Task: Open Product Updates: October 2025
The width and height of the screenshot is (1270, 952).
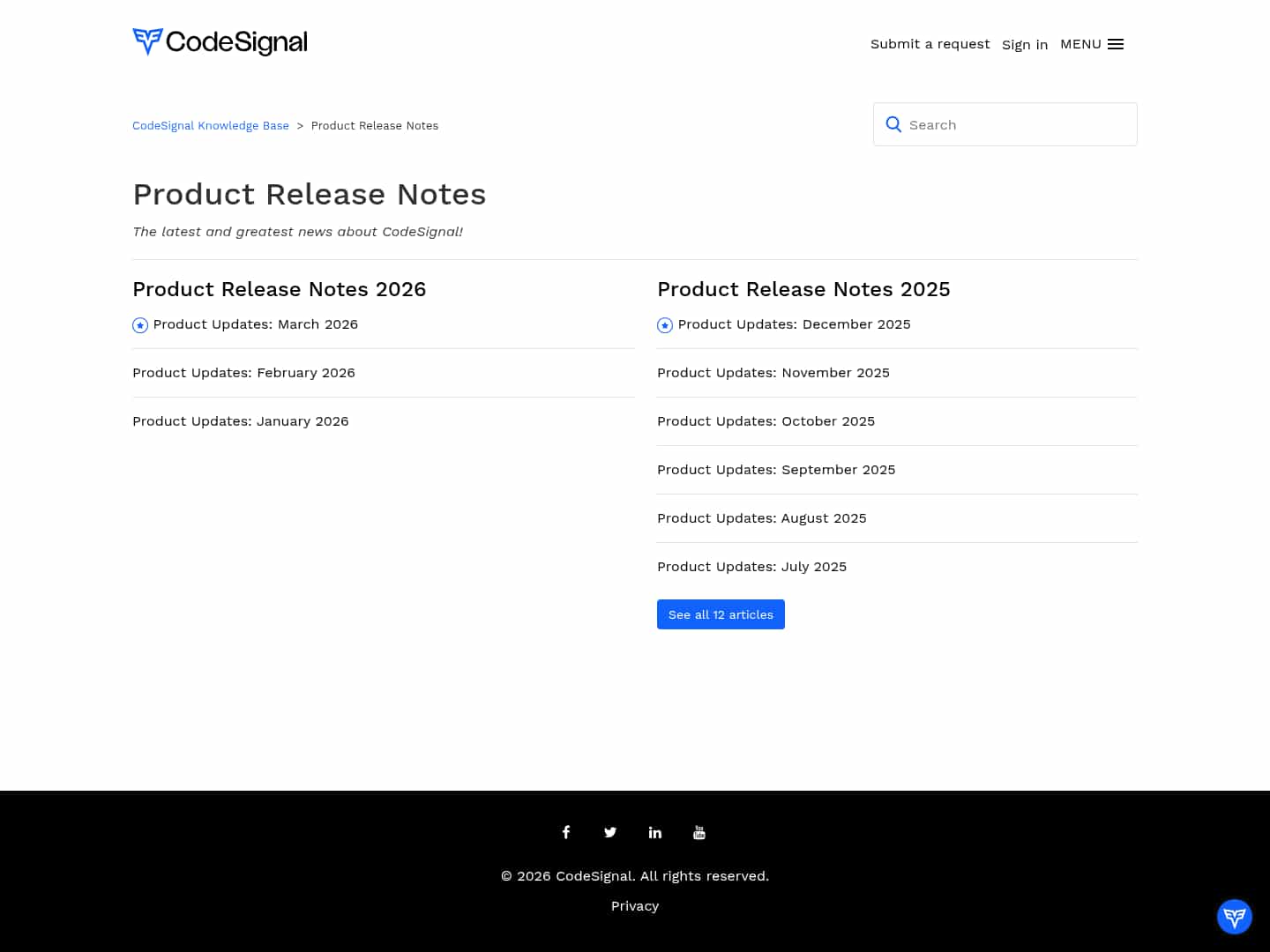Action: [x=766, y=421]
